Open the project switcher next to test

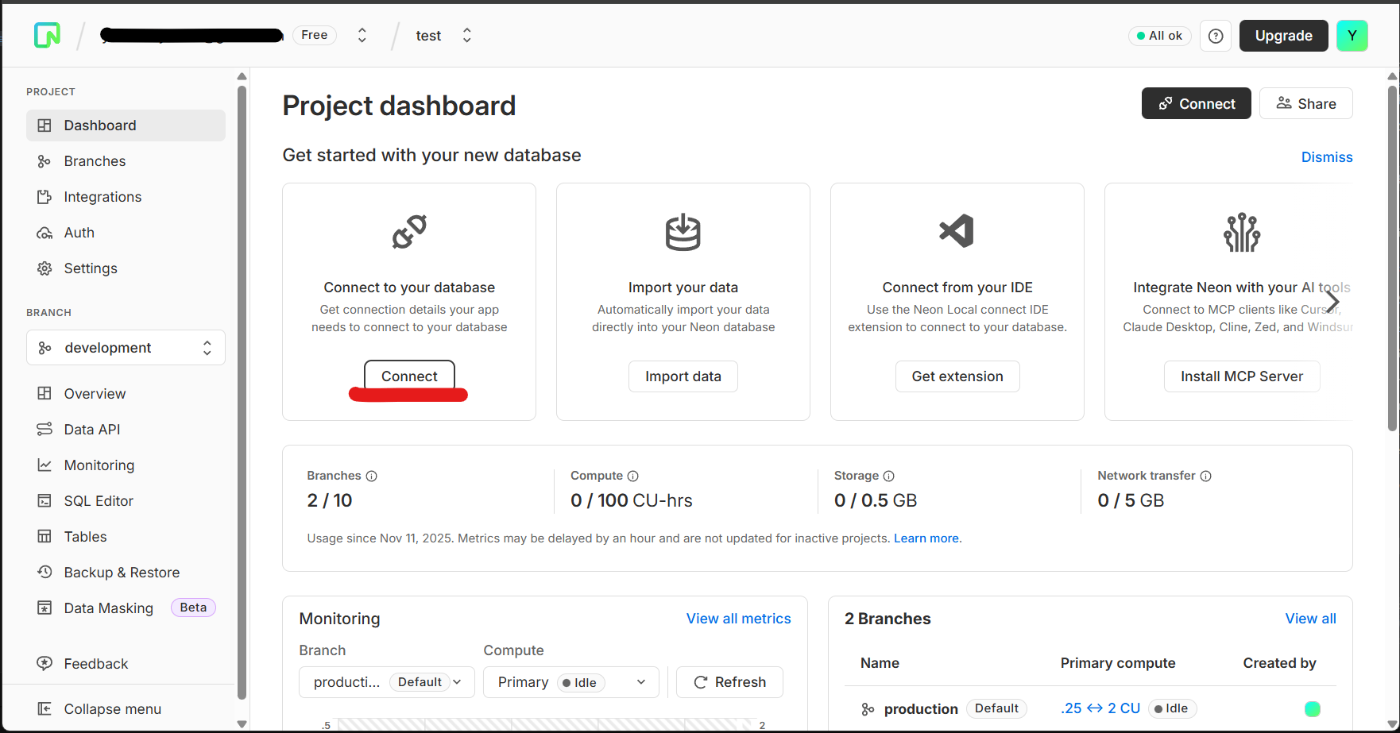coord(467,36)
